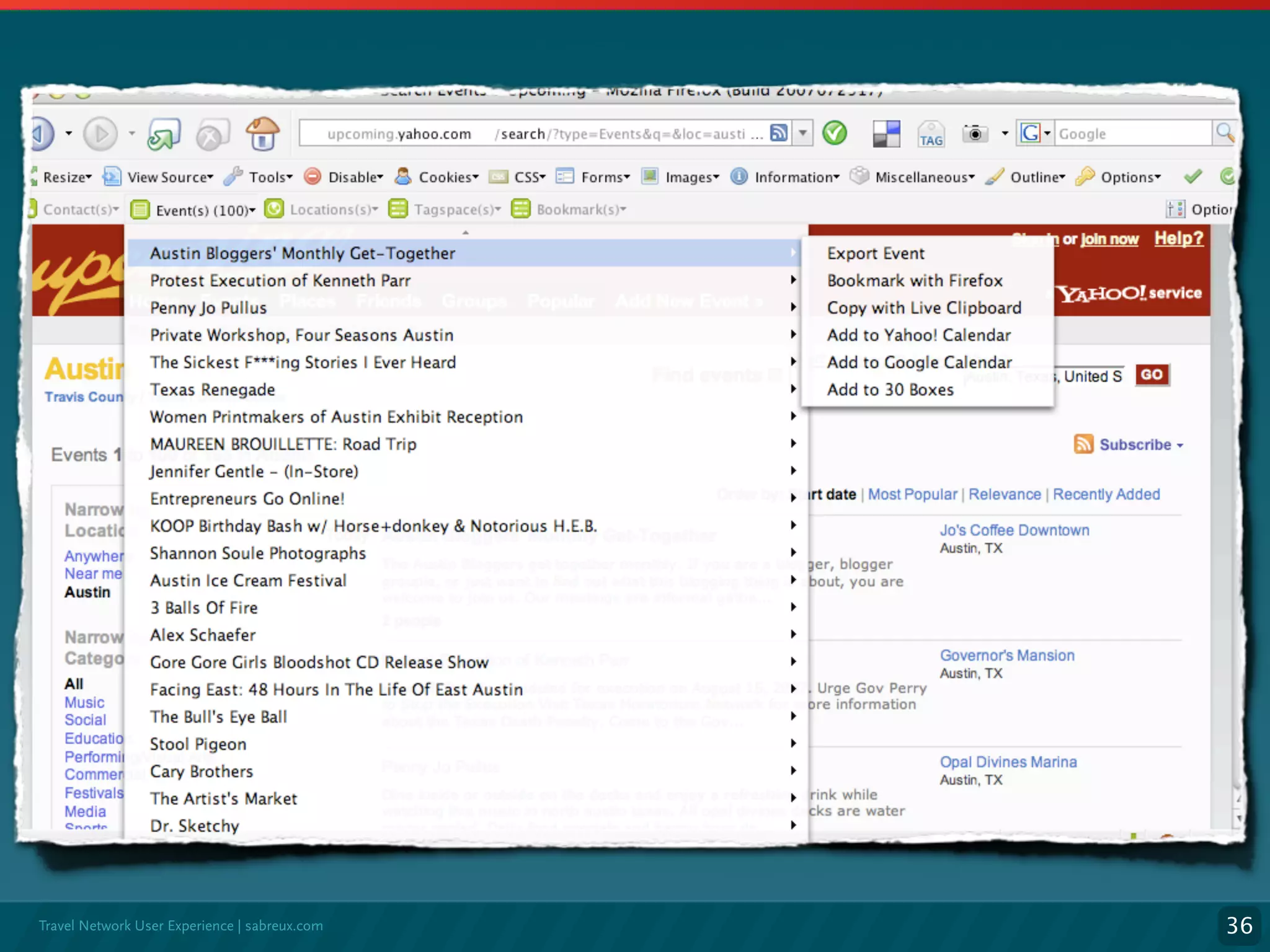The width and height of the screenshot is (1270, 952).
Task: Click the Google search magnifier icon
Action: pyautogui.click(x=1225, y=133)
